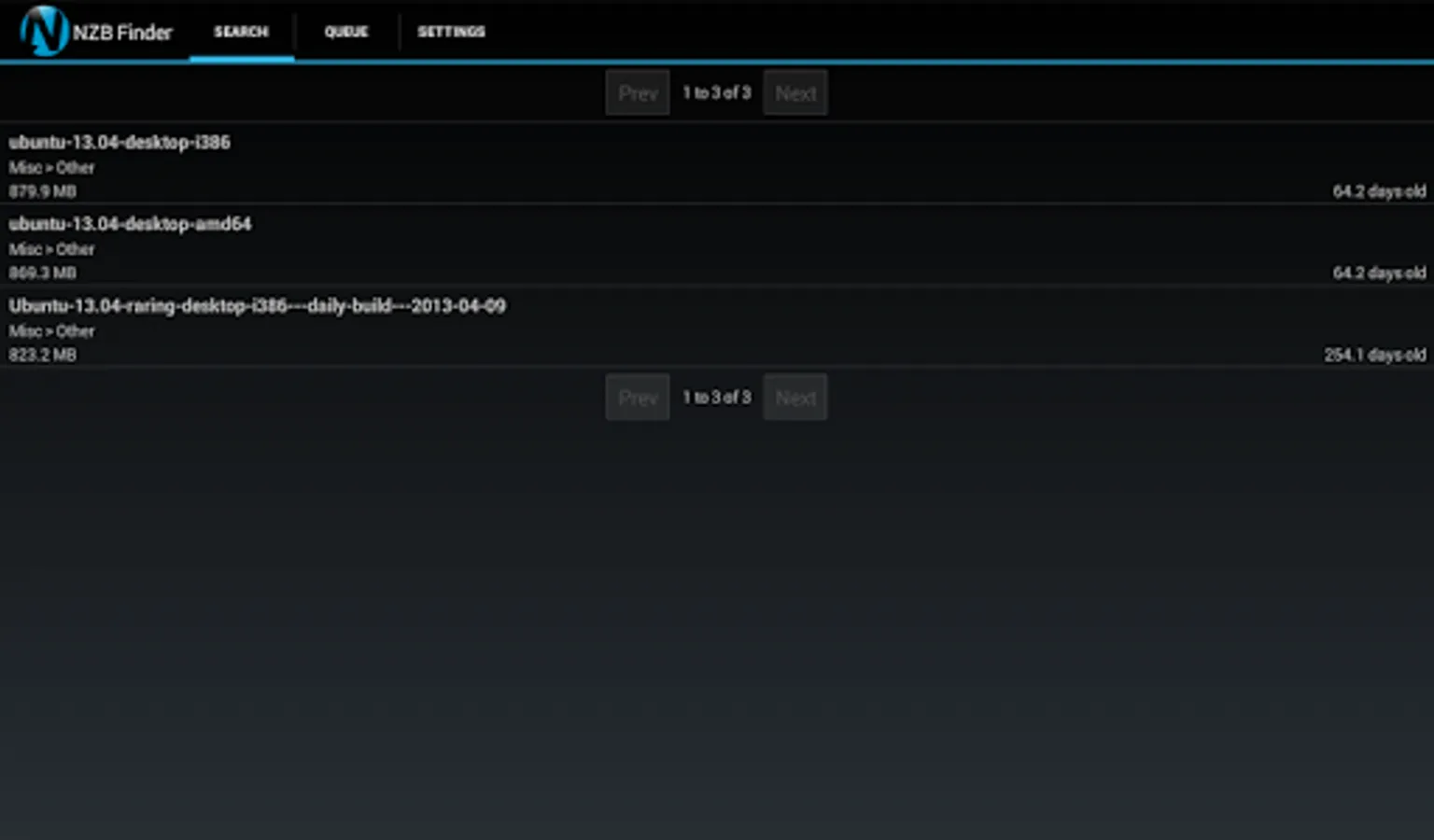Open the Queue tab
Viewport: 1434px width, 840px height.
click(346, 32)
